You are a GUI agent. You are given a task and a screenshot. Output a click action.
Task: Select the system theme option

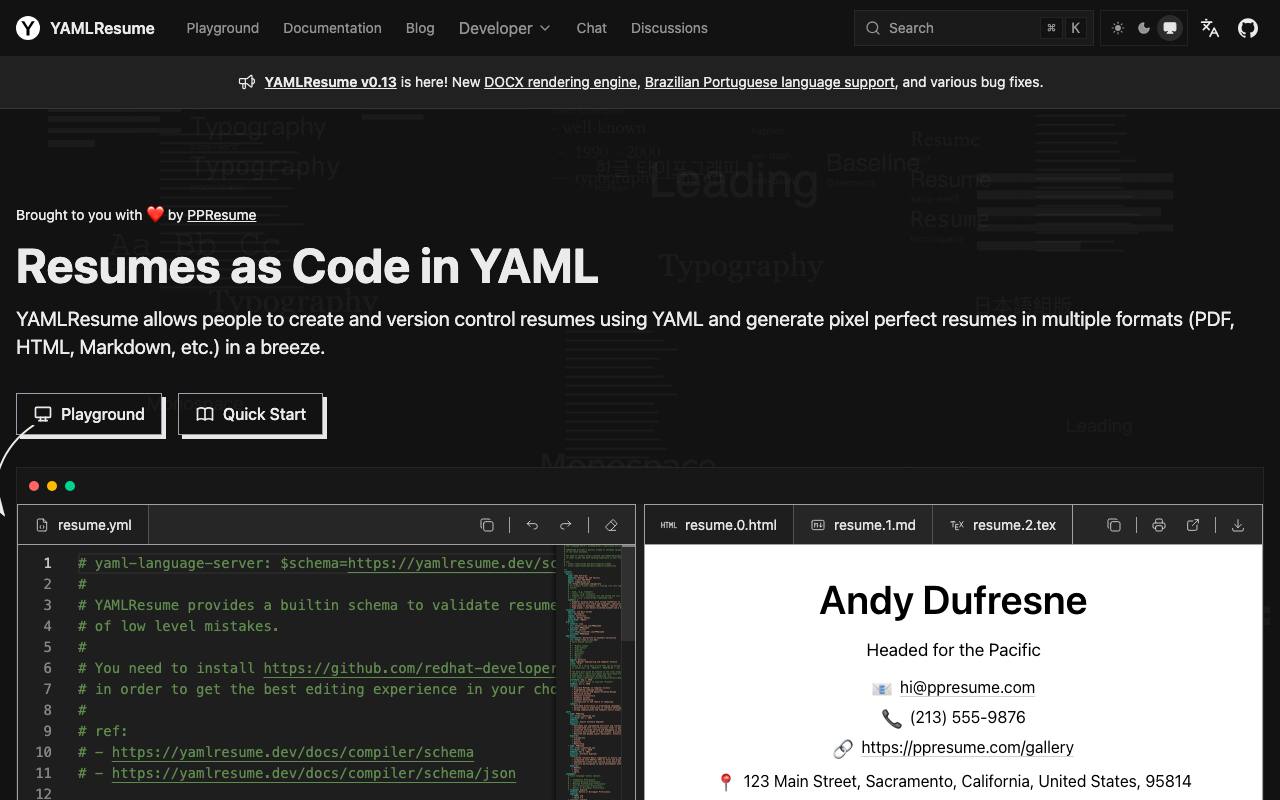click(1170, 28)
